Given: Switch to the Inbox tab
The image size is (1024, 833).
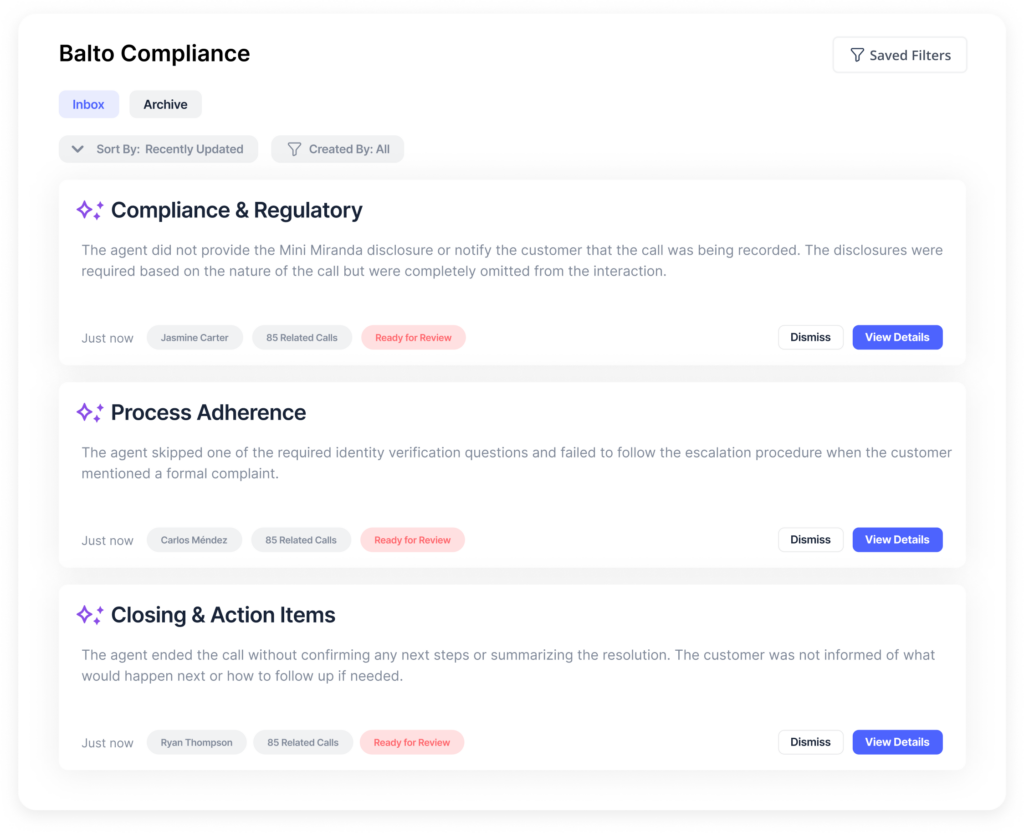Looking at the screenshot, I should tap(89, 104).
